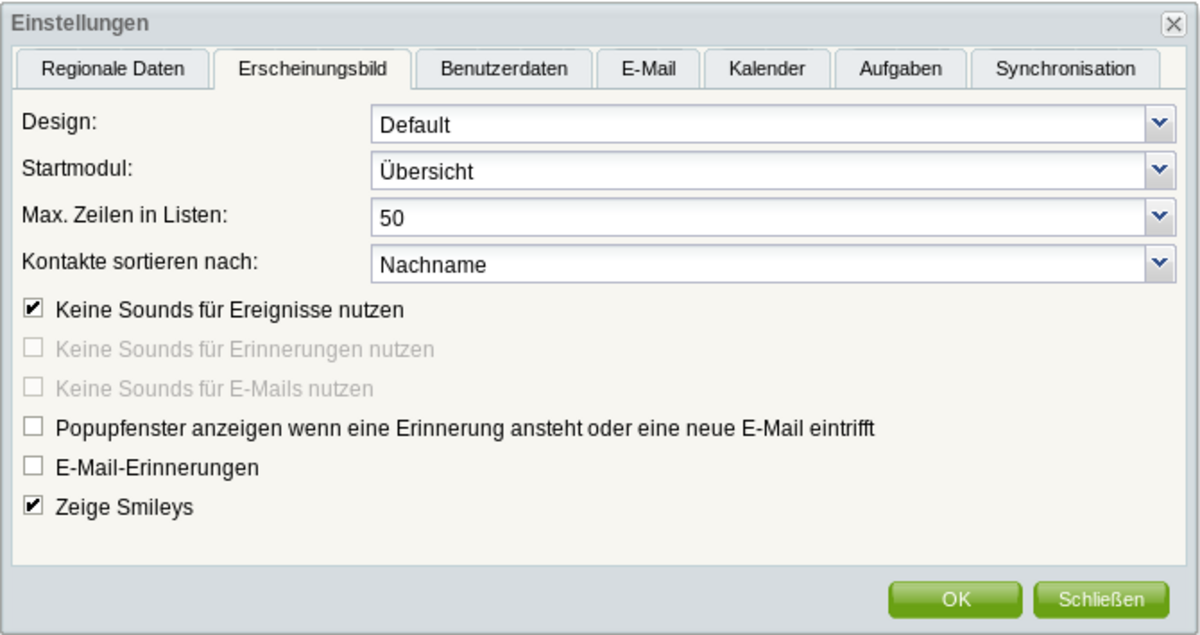1200x635 pixels.
Task: Open Kontakte sortieren nach dropdown arrow
Action: point(1160,264)
